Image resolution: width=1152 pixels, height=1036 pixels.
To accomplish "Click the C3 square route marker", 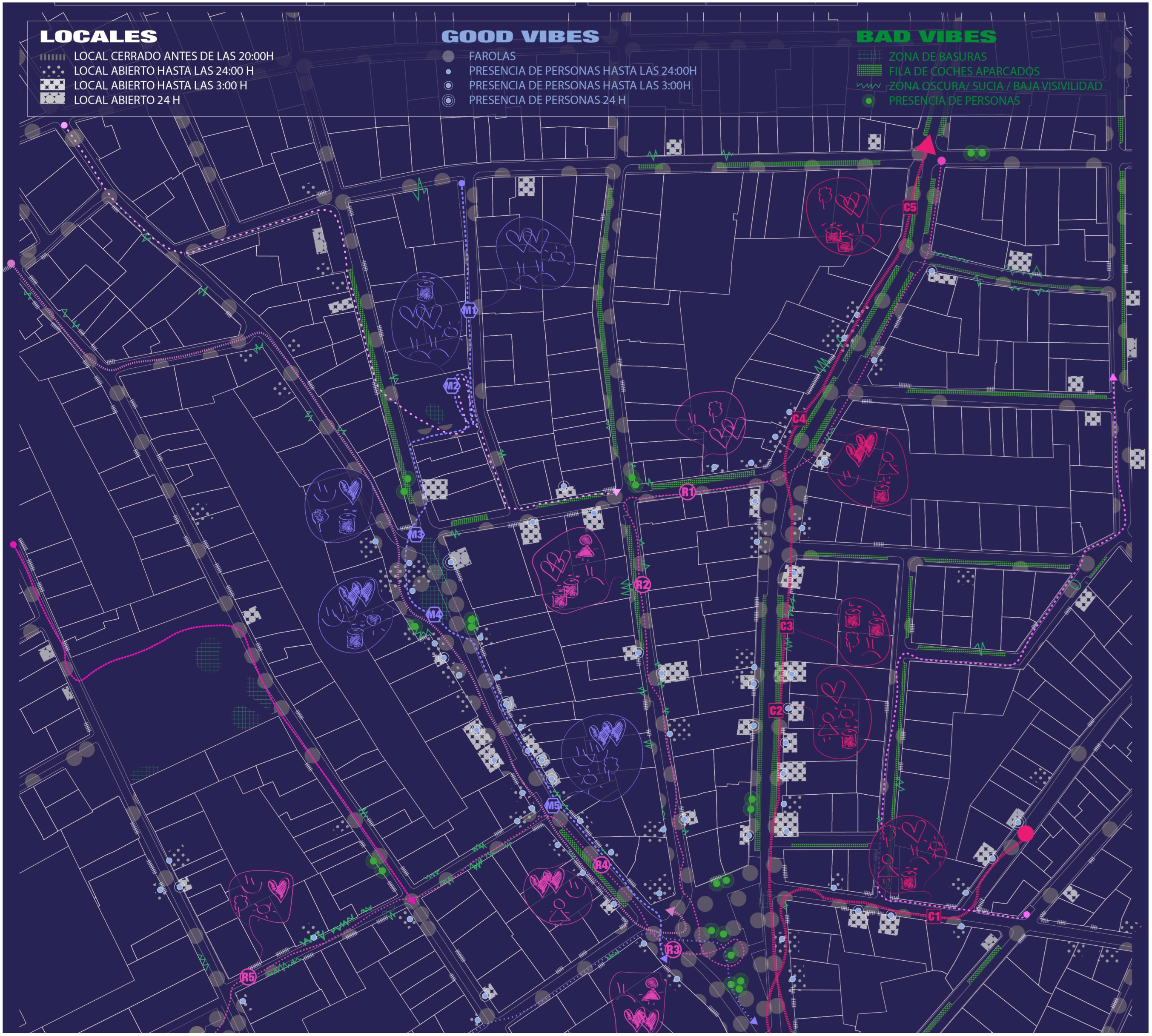I will pyautogui.click(x=786, y=626).
